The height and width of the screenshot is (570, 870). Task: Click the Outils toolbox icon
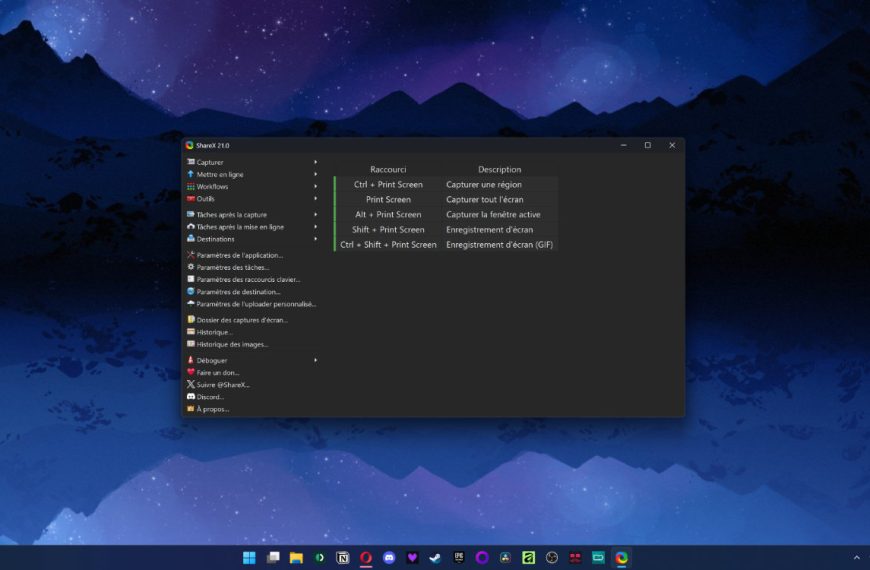tap(191, 198)
